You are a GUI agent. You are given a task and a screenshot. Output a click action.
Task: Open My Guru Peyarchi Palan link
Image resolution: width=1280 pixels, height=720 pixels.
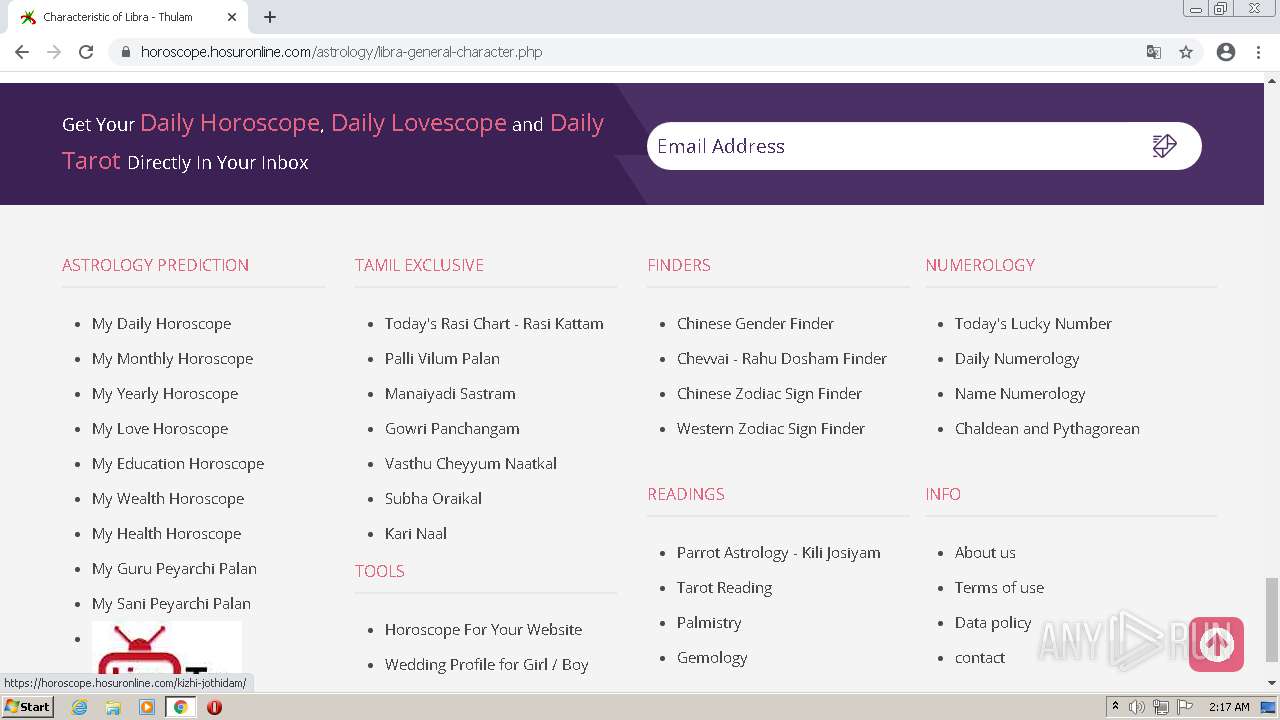(x=174, y=568)
